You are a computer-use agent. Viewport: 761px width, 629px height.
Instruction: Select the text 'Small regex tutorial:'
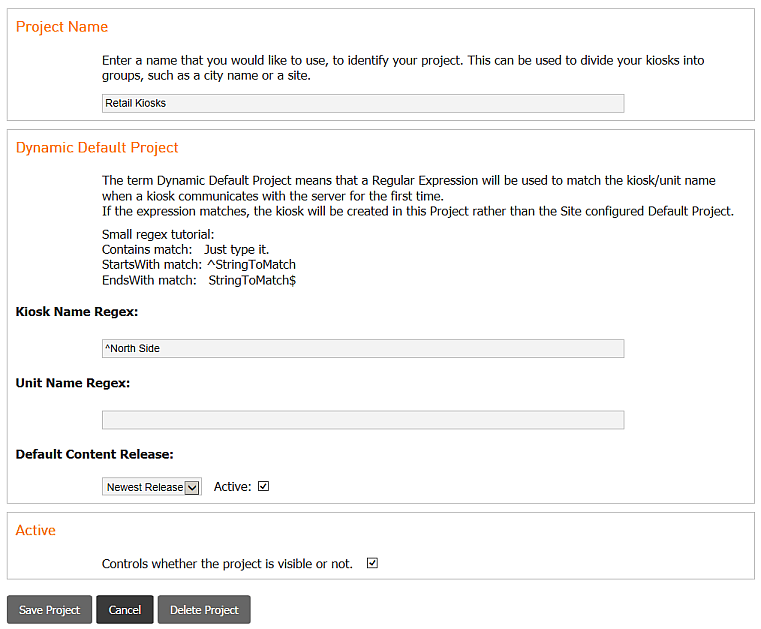(158, 234)
